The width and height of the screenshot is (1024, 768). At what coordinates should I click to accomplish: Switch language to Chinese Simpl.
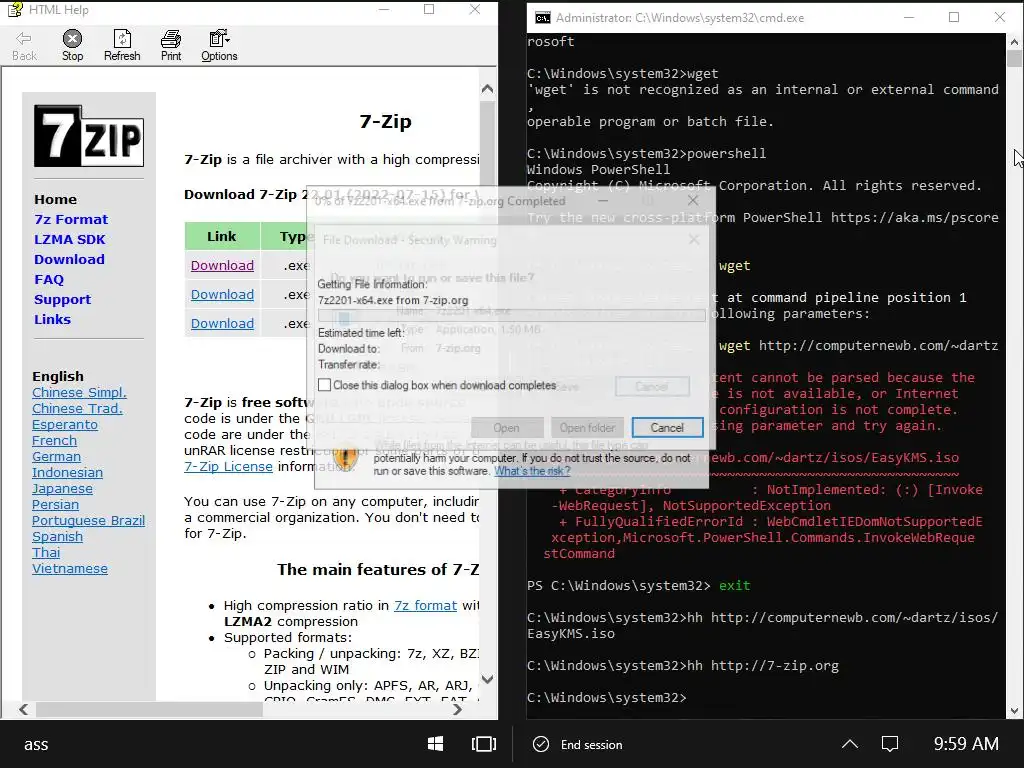79,392
